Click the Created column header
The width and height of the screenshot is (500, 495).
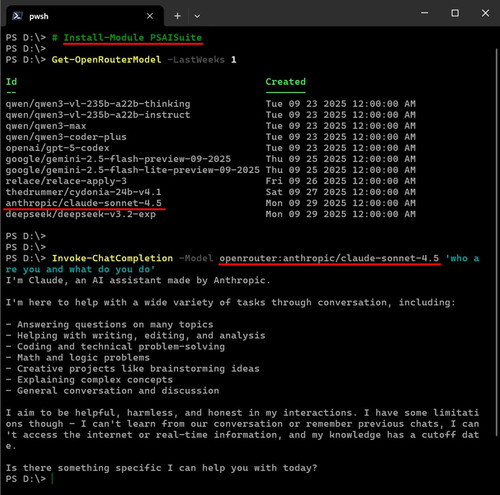[286, 82]
